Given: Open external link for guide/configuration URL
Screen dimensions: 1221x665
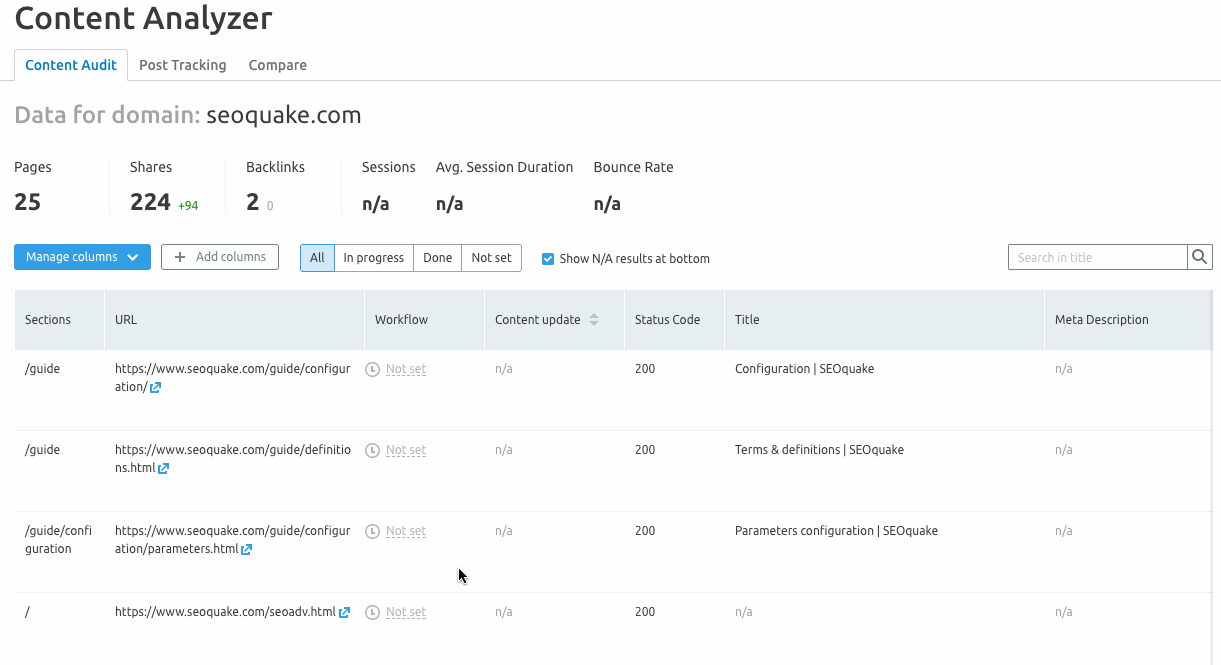Looking at the screenshot, I should pyautogui.click(x=155, y=388).
